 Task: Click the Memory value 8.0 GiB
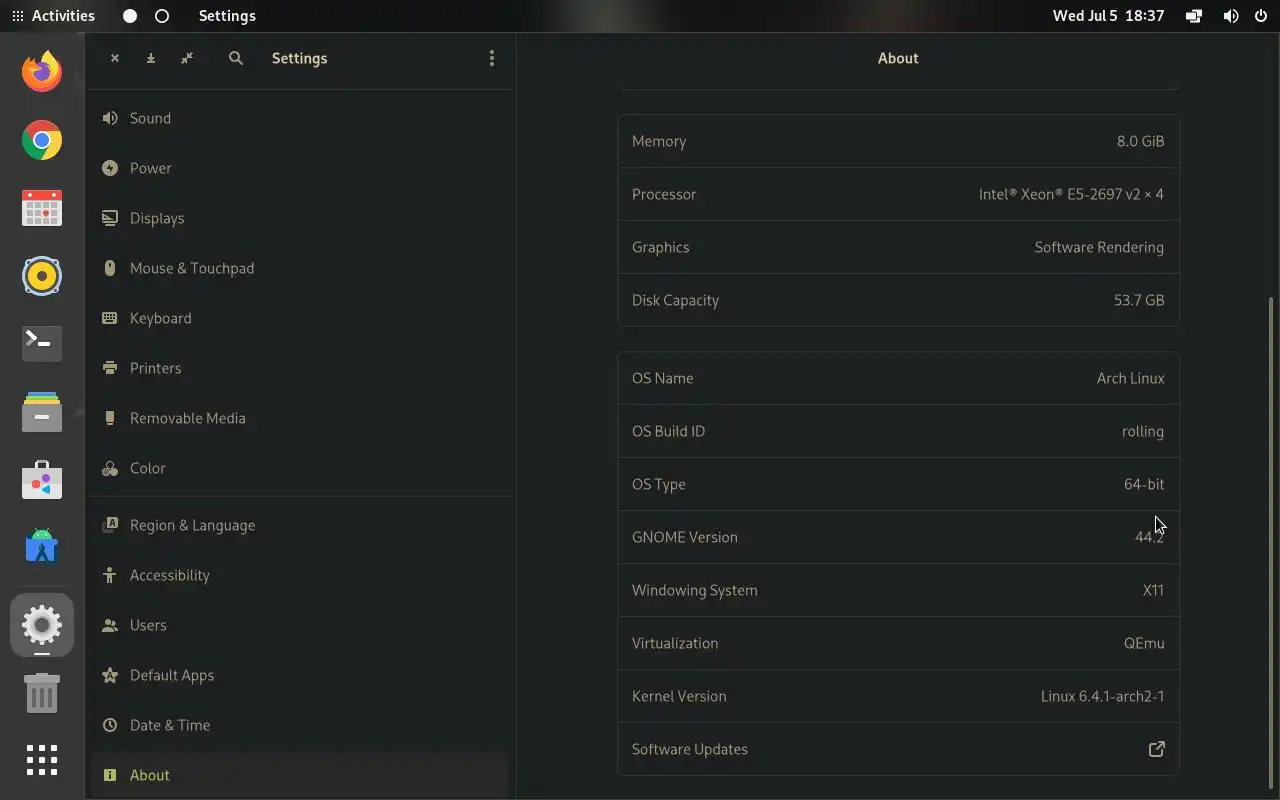coord(1140,141)
